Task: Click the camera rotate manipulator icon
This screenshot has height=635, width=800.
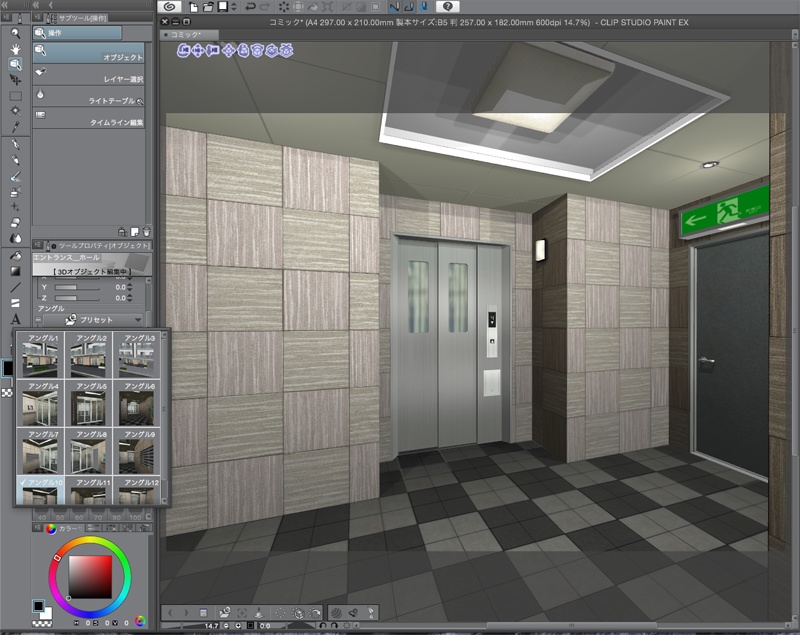Action: (184, 50)
